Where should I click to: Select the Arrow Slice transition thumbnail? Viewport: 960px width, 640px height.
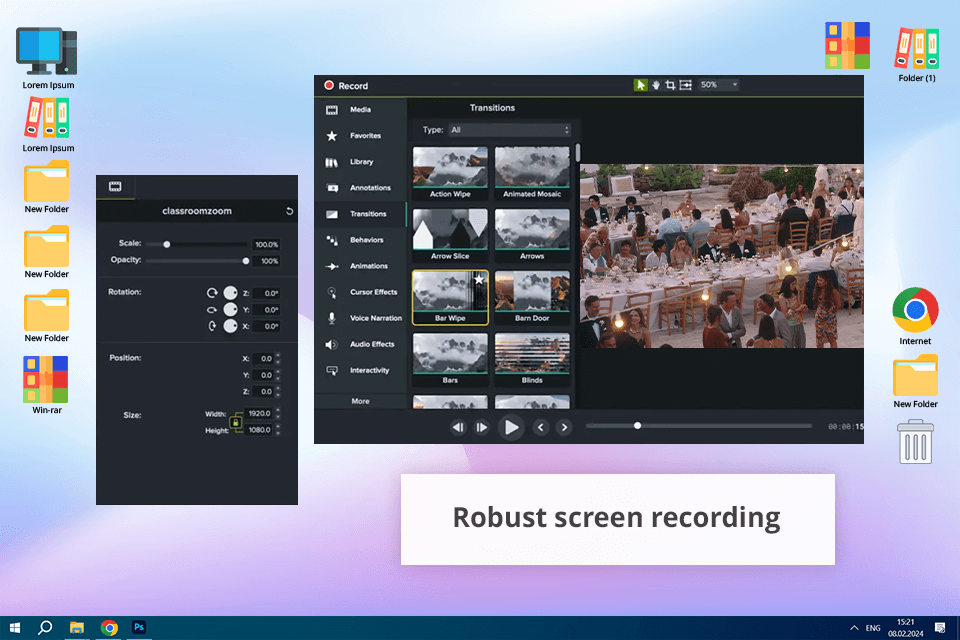(450, 235)
